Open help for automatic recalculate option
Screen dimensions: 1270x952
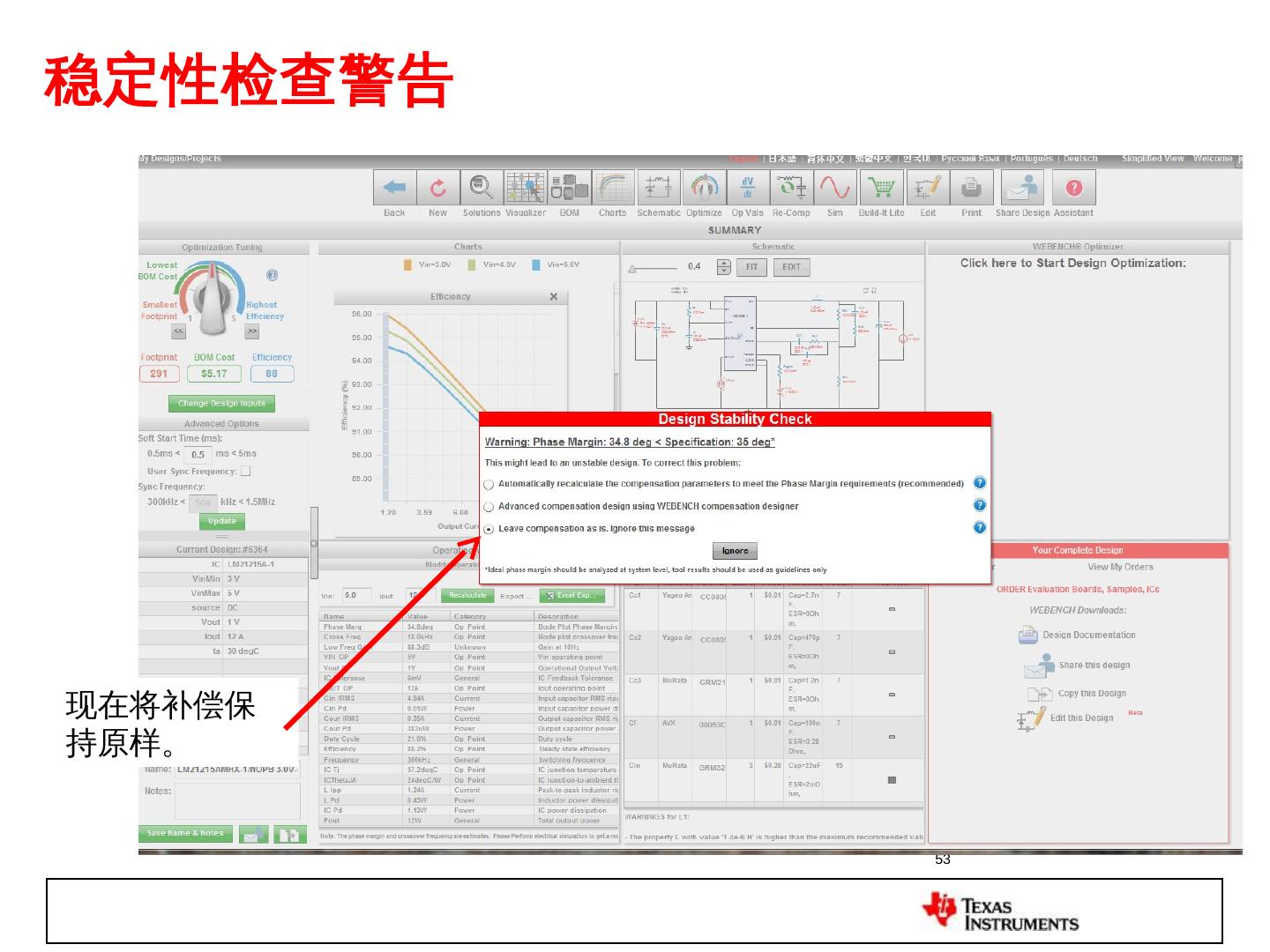point(979,483)
